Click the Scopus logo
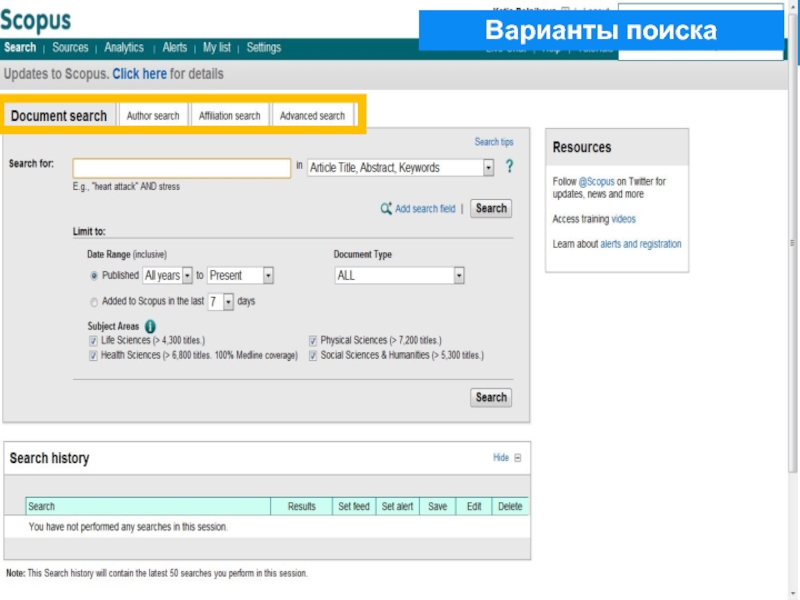Screen dimensions: 800x600 [37, 22]
